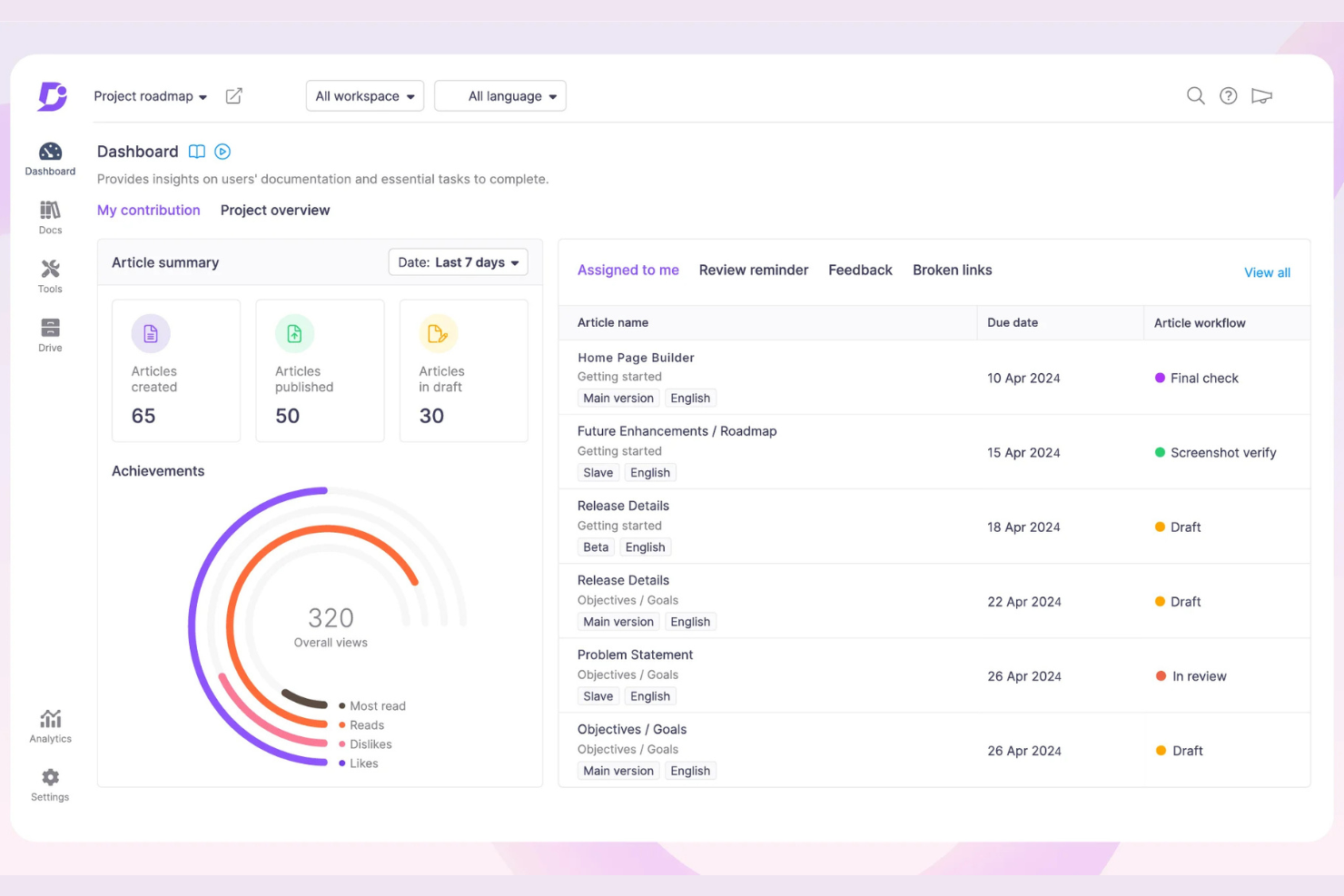Click the Article summary heading

pos(165,262)
